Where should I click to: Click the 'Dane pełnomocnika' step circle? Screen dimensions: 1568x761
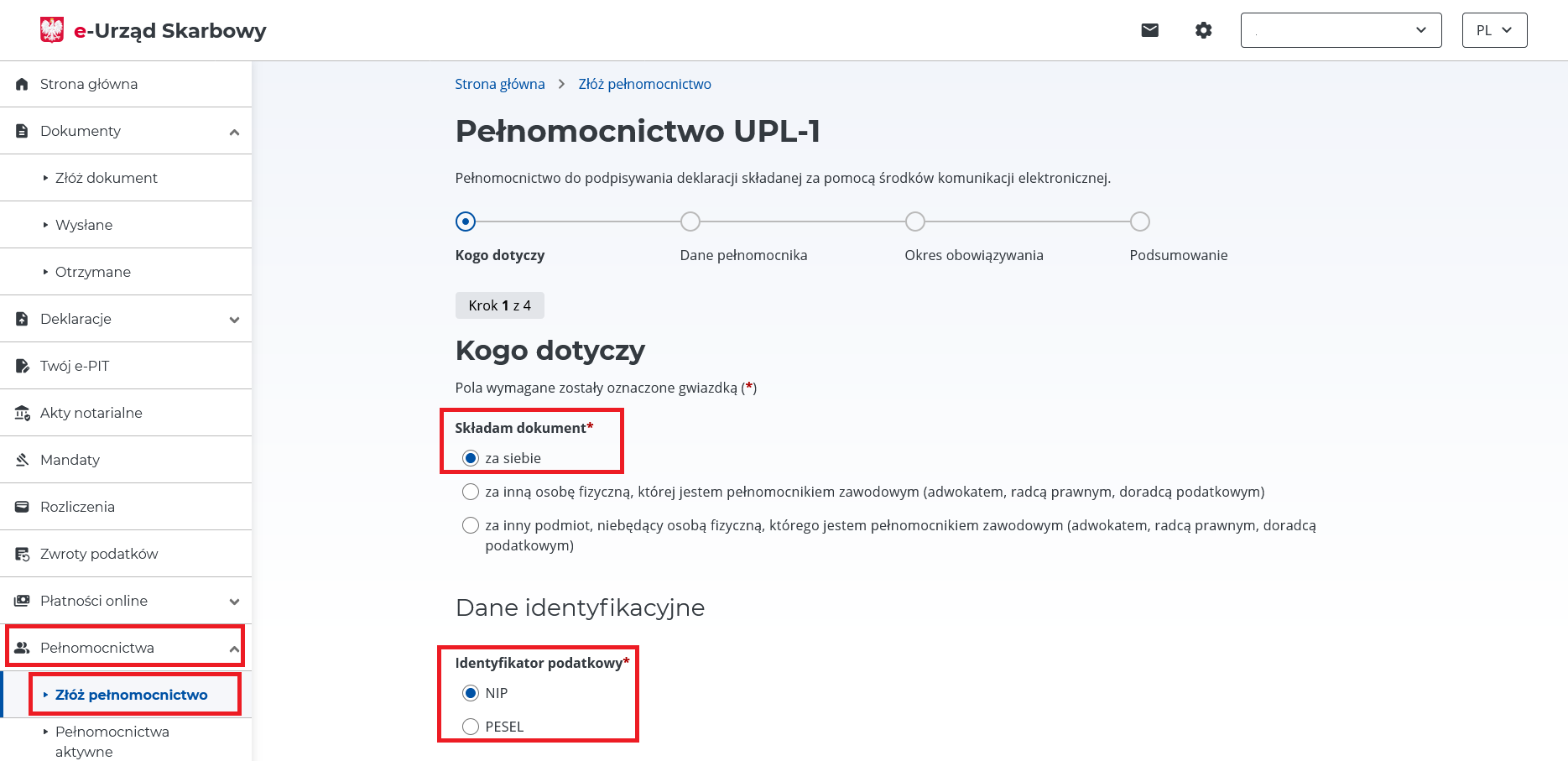click(x=690, y=222)
